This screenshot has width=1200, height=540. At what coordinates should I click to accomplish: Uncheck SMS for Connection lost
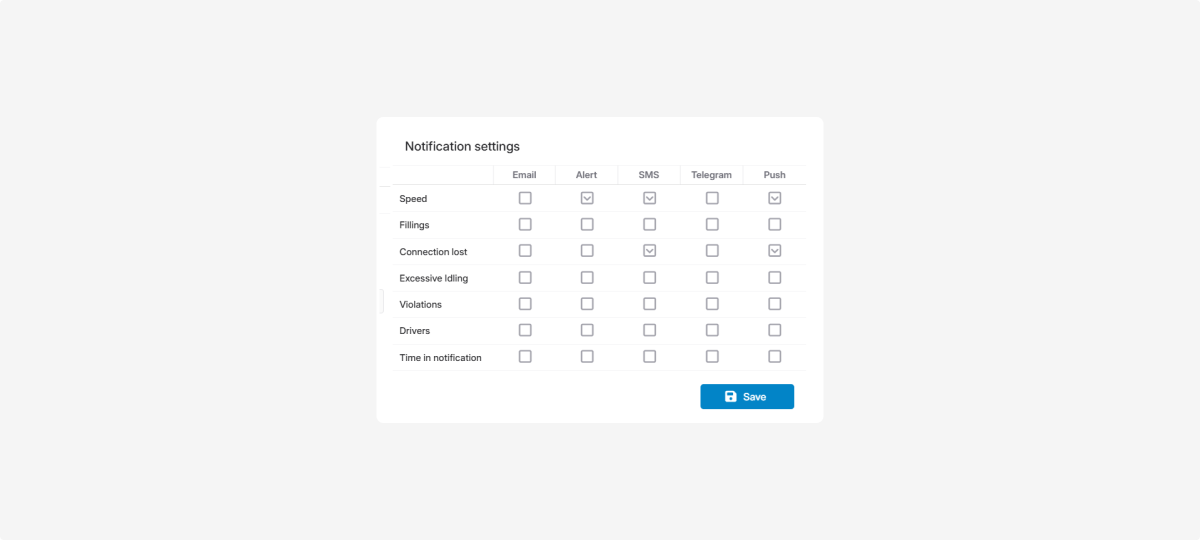coord(650,251)
